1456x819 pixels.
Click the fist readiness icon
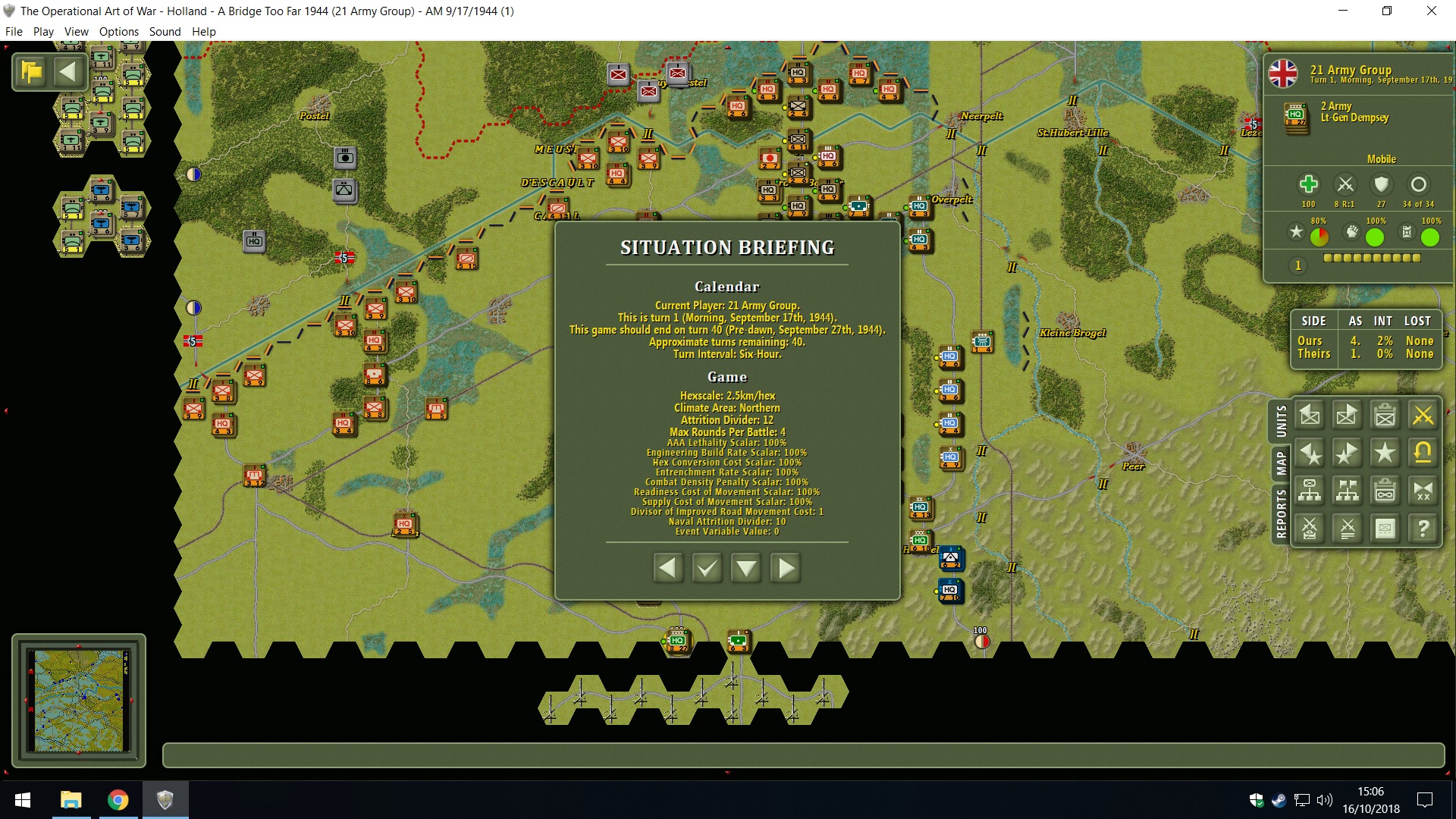1351,231
